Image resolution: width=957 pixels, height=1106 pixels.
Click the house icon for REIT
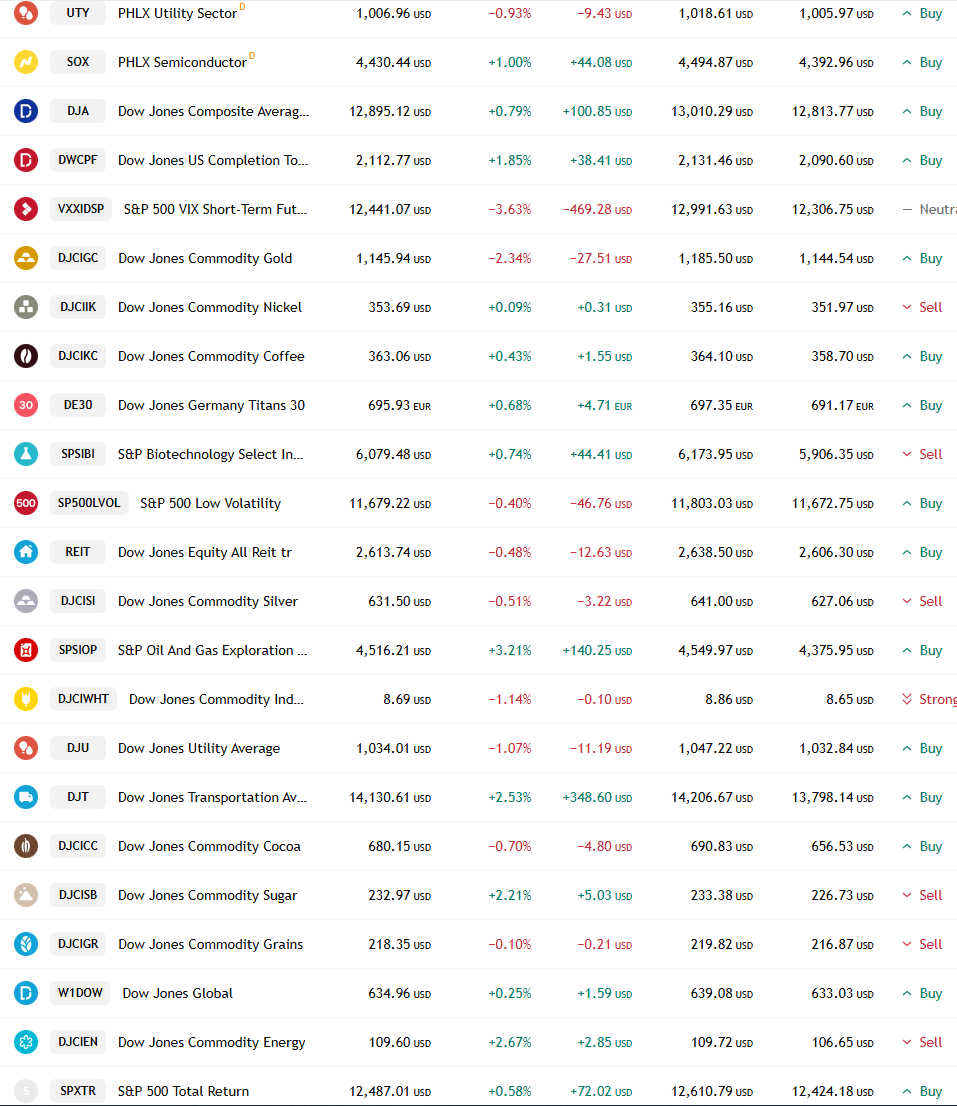point(26,552)
